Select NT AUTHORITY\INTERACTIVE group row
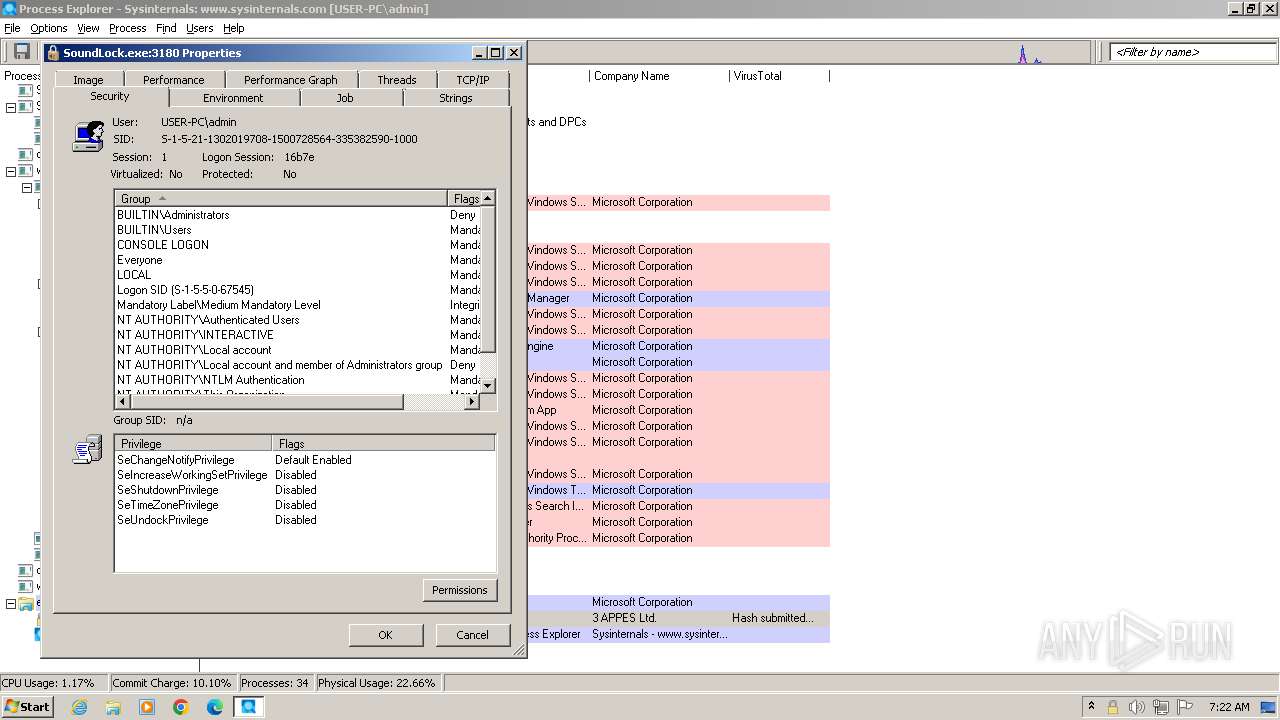The image size is (1280, 720). [297, 335]
